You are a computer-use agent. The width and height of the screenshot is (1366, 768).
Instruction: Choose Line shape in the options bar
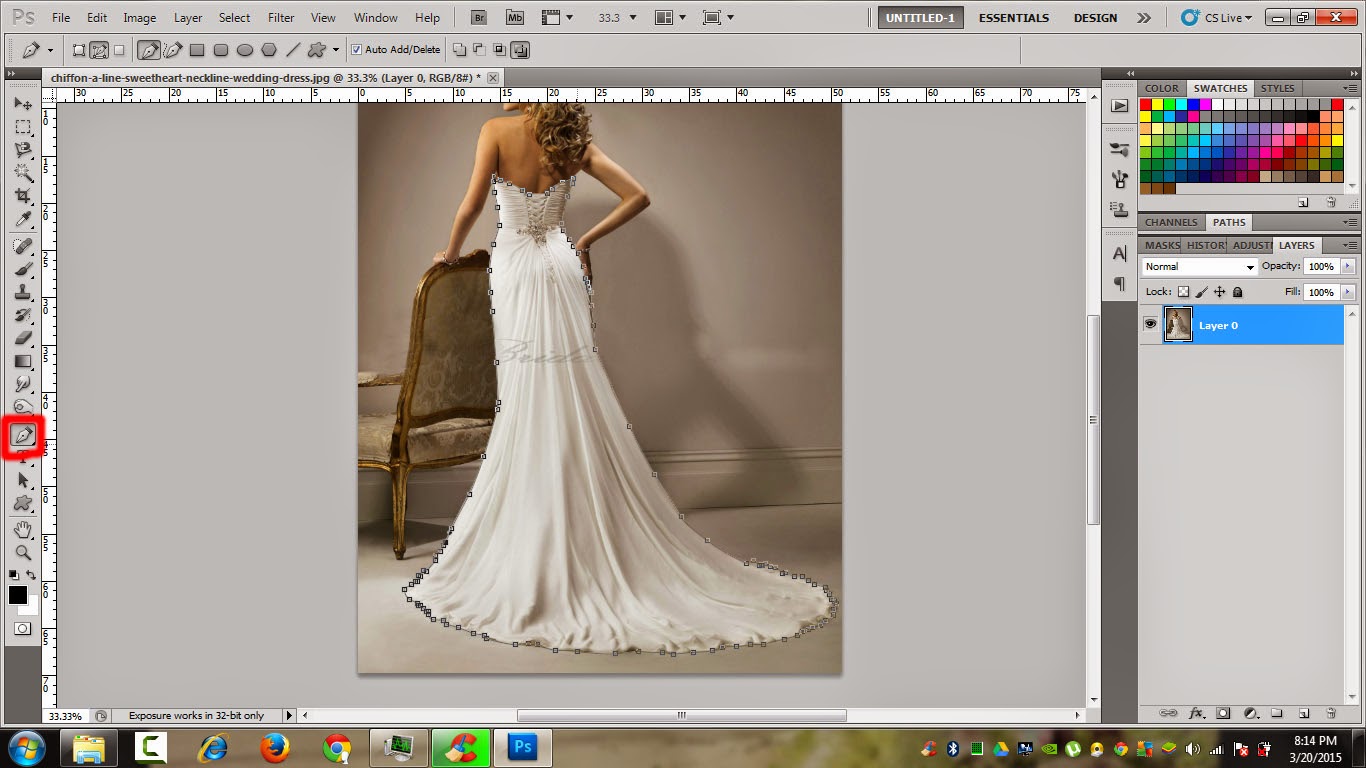[x=293, y=49]
